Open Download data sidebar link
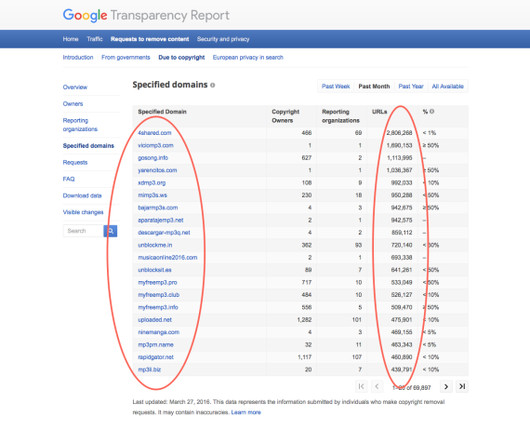 [82, 196]
